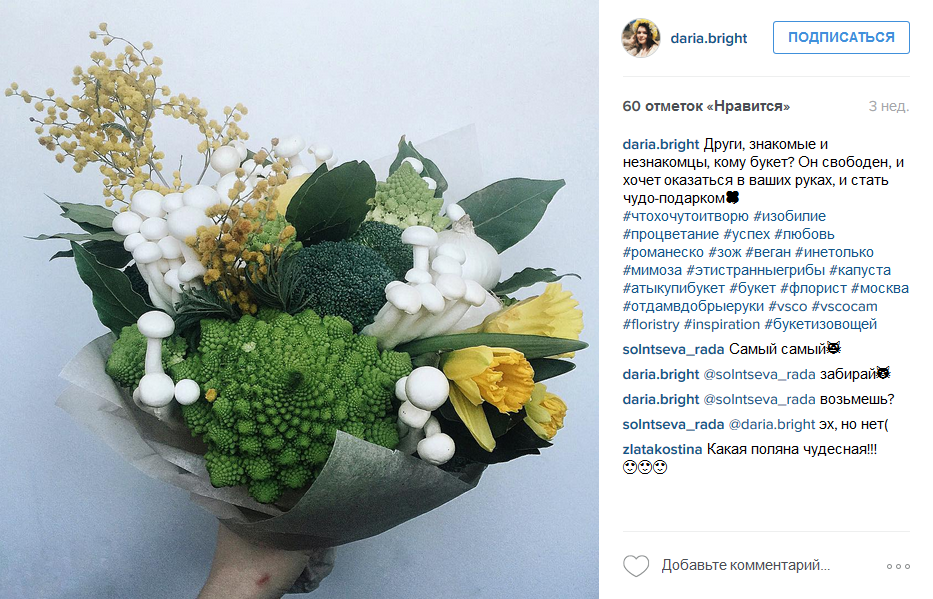Viewport: 933px width, 599px height.
Task: Open the #inspiration hashtag
Action: [x=722, y=324]
